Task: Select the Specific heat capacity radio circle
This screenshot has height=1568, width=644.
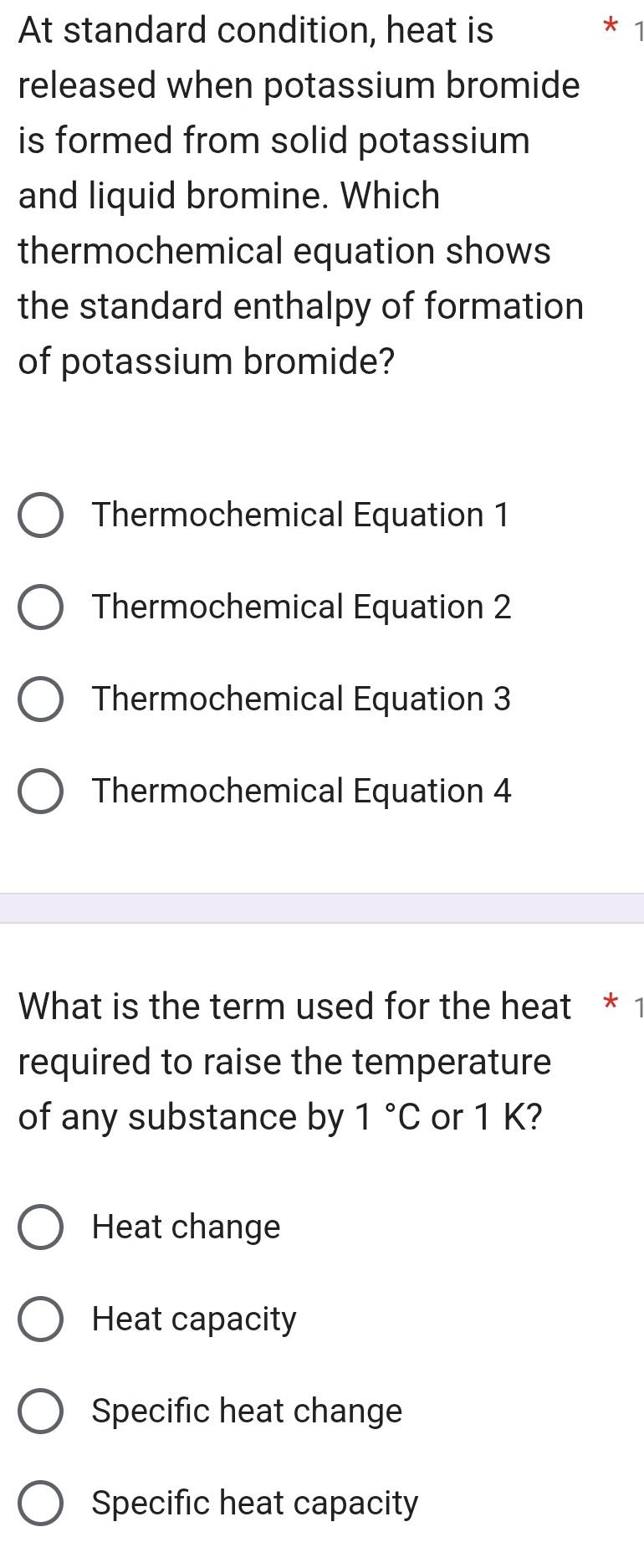Action: point(40,1504)
